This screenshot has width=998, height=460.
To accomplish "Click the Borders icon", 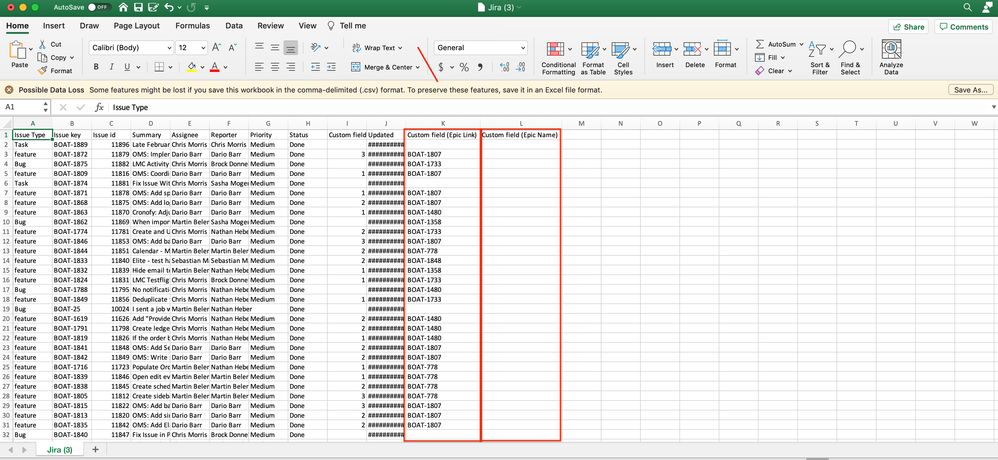I will coord(160,67).
